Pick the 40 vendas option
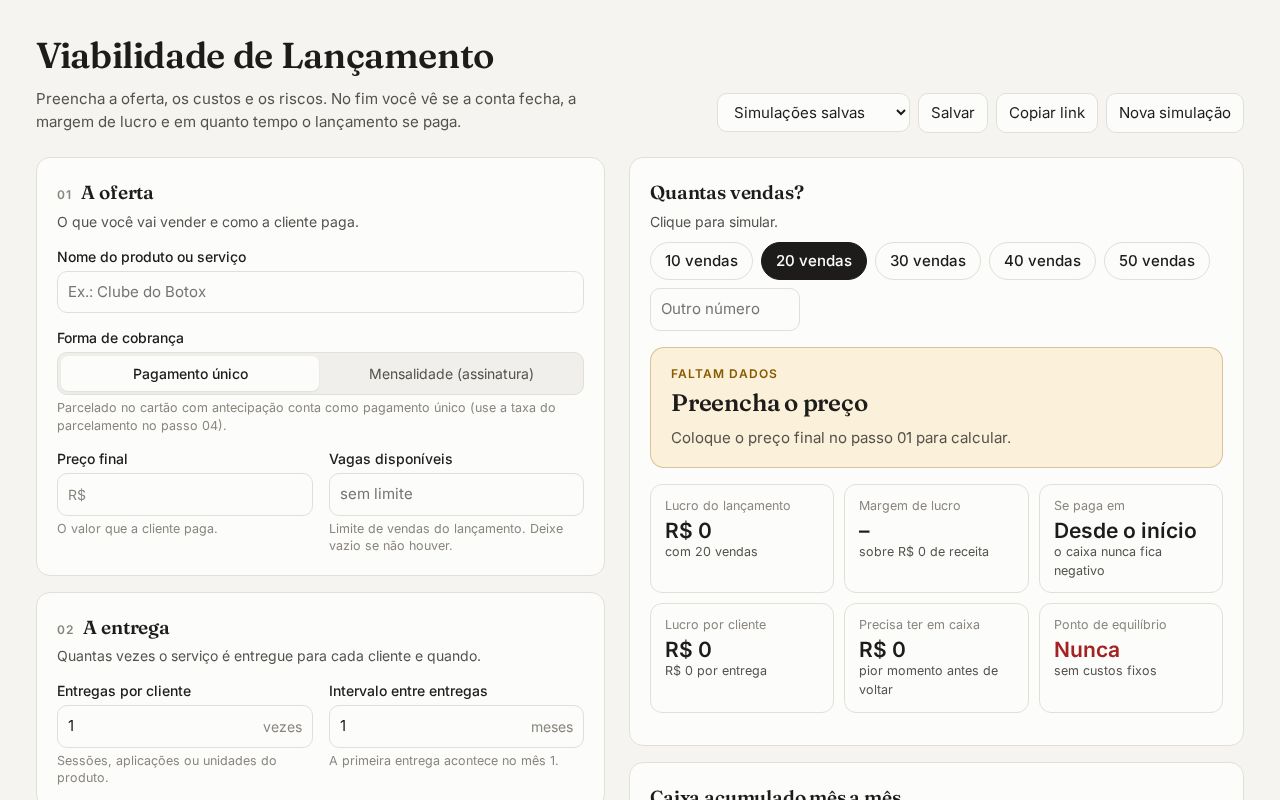1280x800 pixels. (1042, 261)
